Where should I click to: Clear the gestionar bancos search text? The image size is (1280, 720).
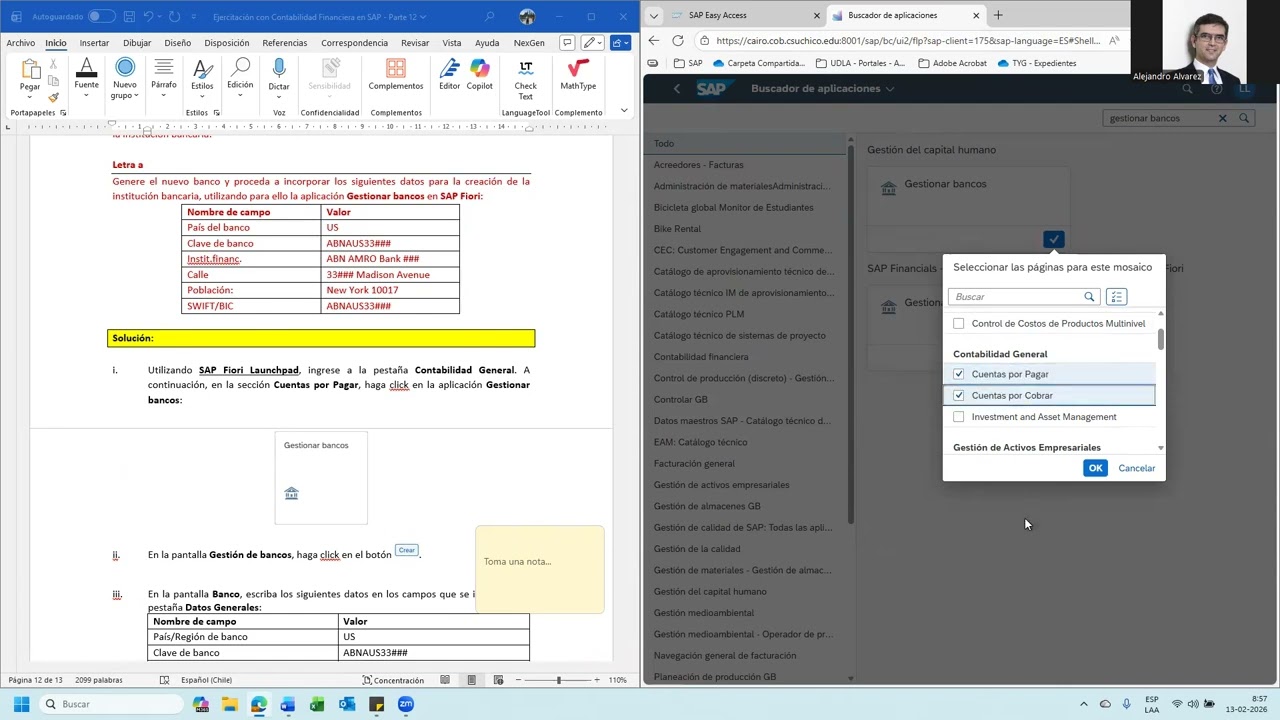click(1222, 118)
